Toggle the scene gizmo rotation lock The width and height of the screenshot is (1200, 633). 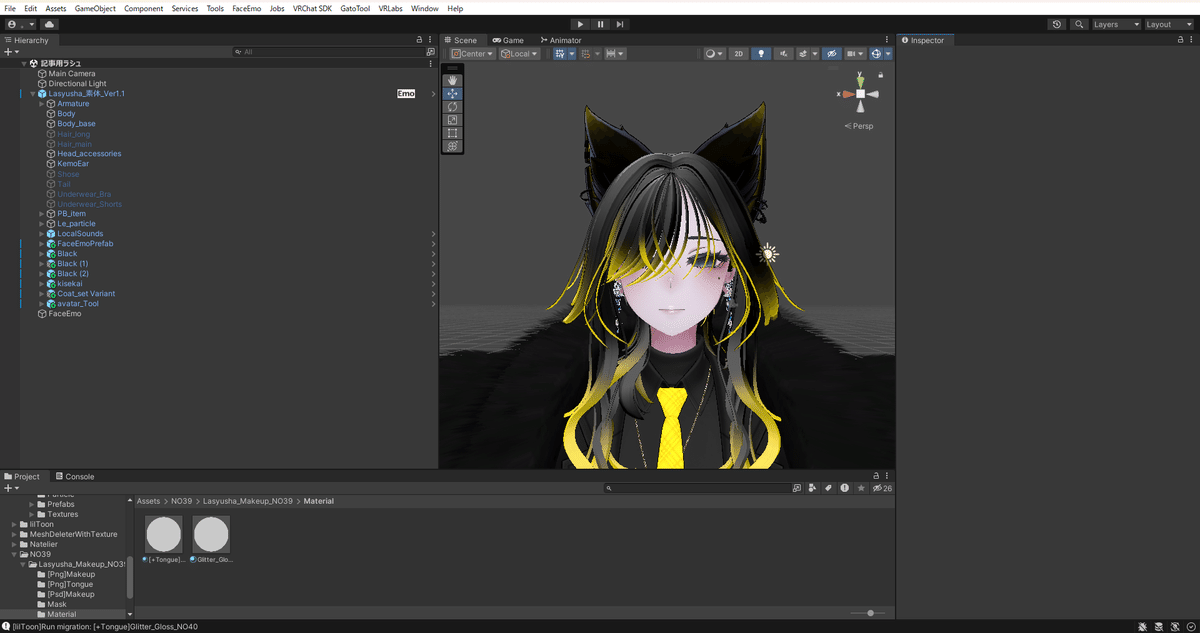880,75
